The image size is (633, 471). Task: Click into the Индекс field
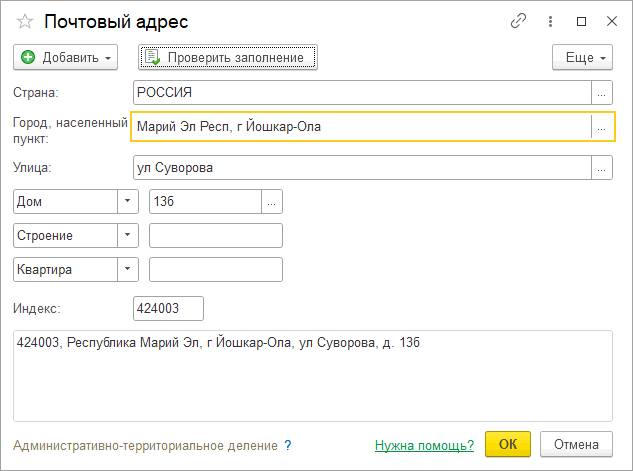[168, 308]
